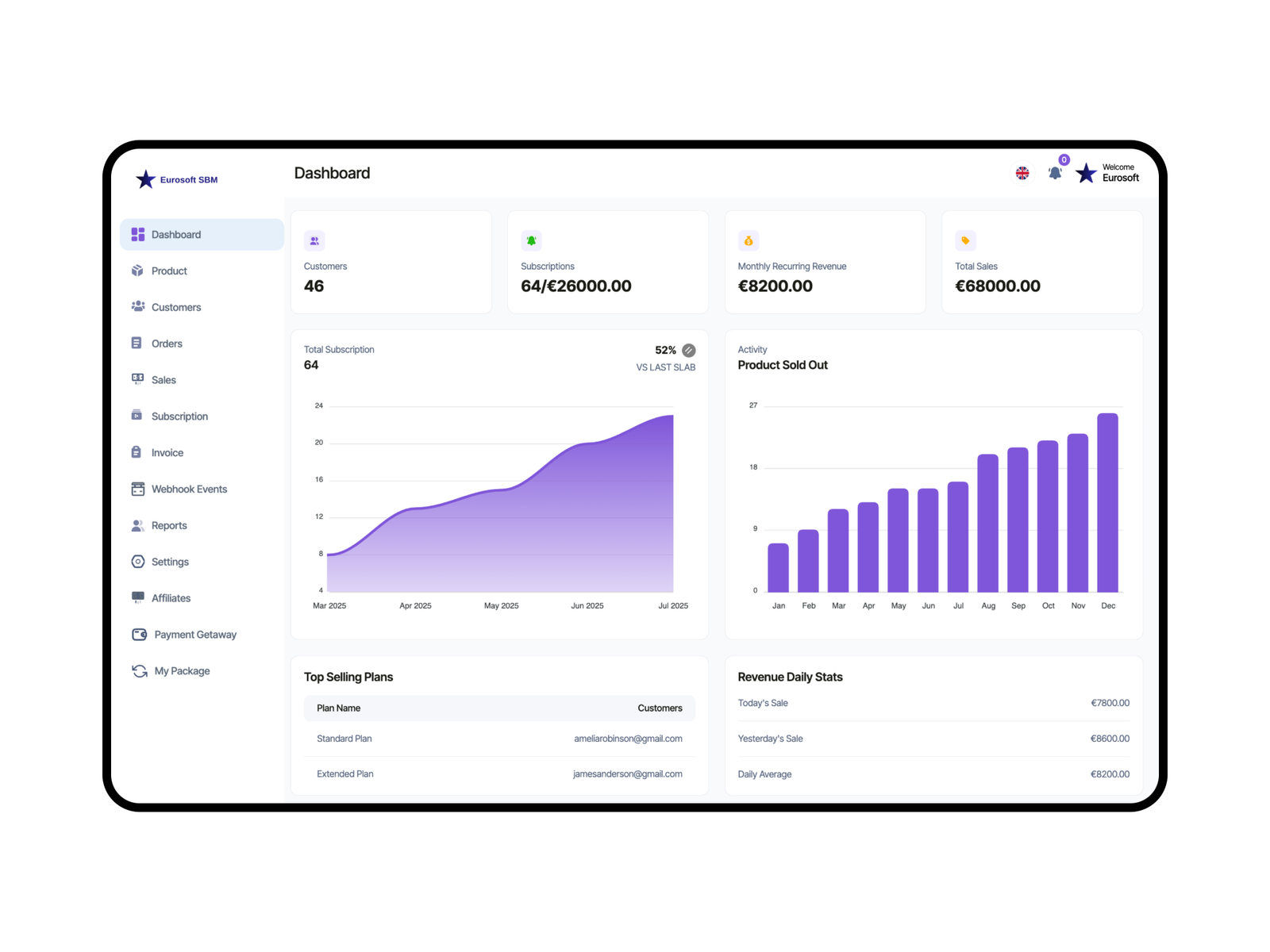Click the jamesanderson@gmail.com email link
The width and height of the screenshot is (1270, 952).
point(627,774)
